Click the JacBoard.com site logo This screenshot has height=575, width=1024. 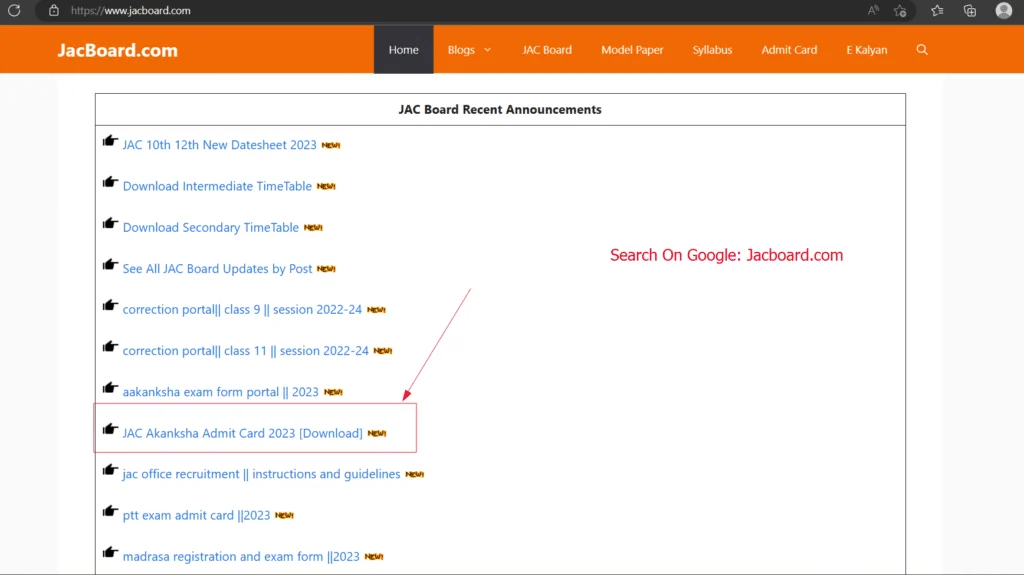pos(117,50)
